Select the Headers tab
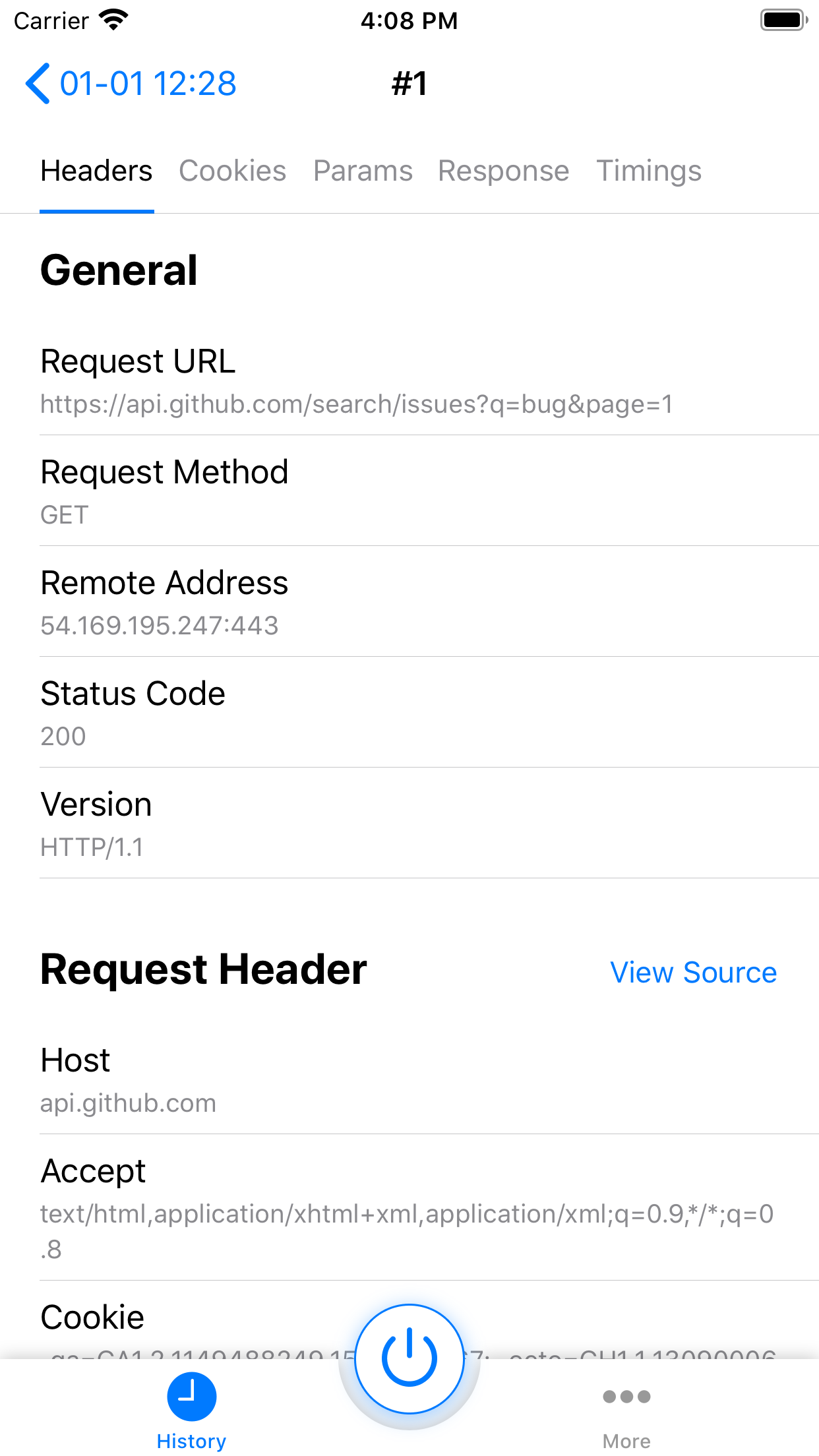The image size is (819, 1456). (96, 170)
